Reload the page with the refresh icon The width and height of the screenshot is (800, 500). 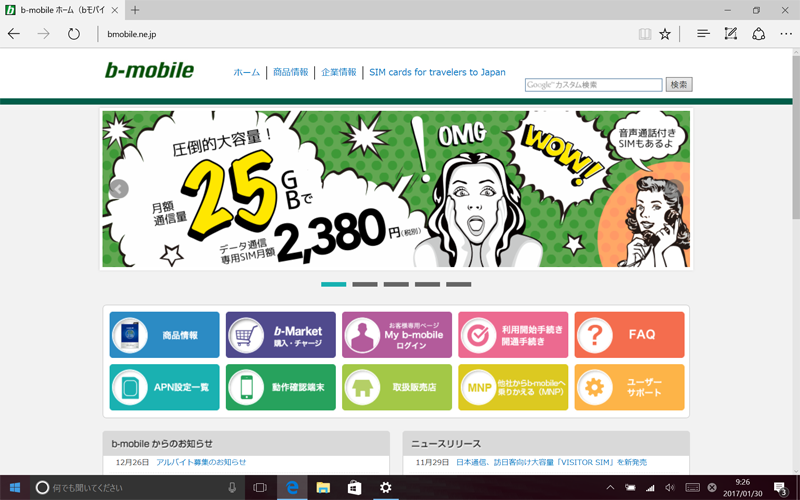(73, 34)
